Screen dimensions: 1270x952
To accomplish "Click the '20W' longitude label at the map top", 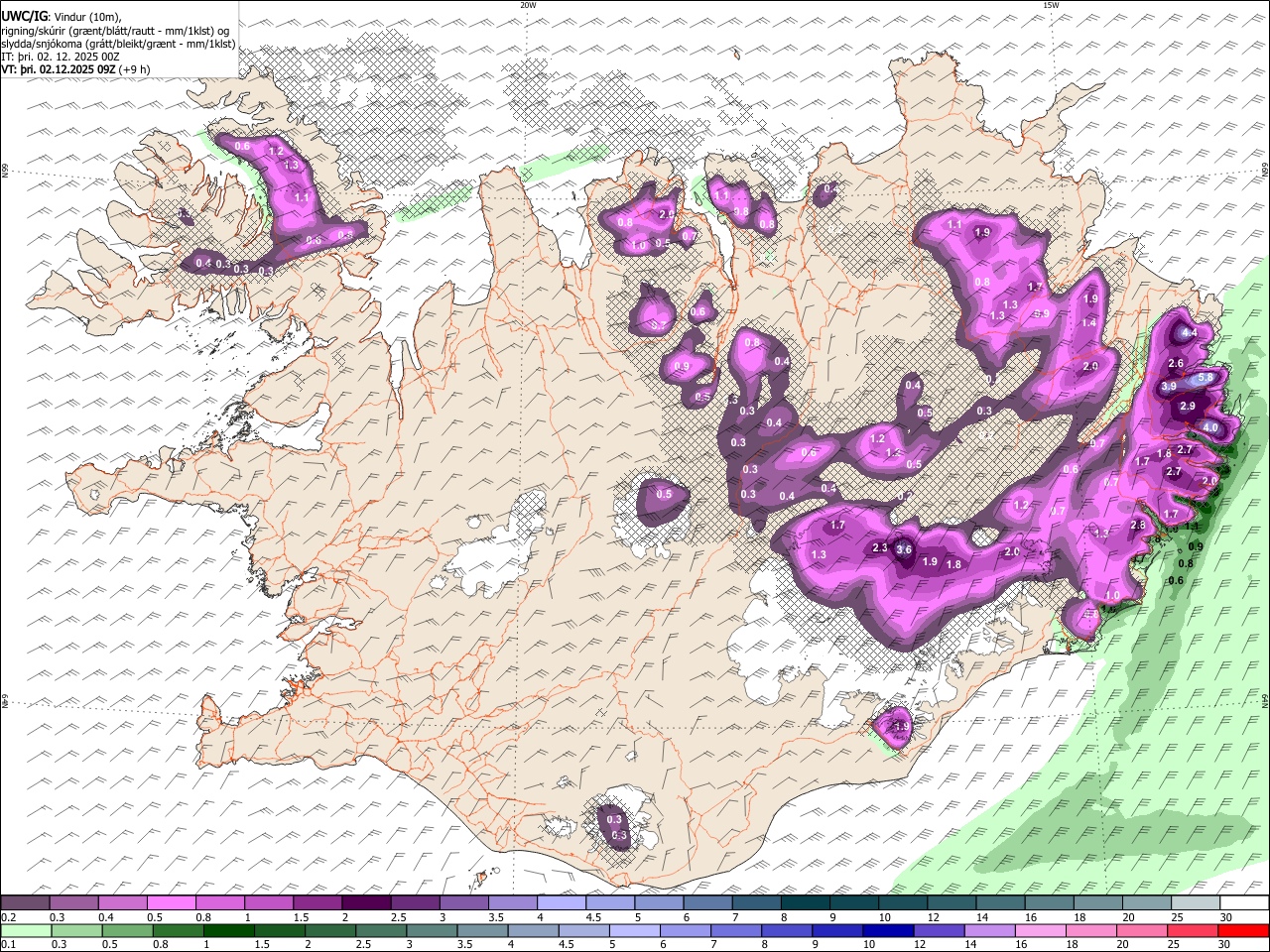I will click(528, 5).
